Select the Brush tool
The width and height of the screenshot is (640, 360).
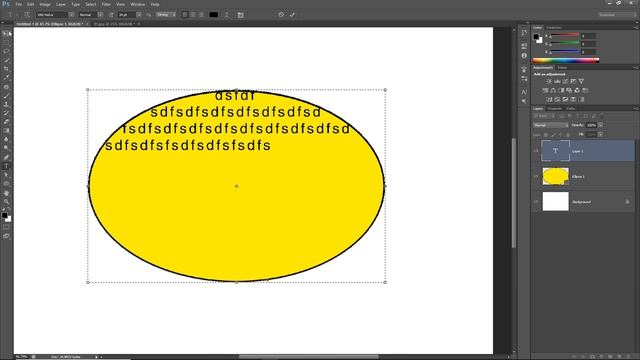(x=6, y=96)
